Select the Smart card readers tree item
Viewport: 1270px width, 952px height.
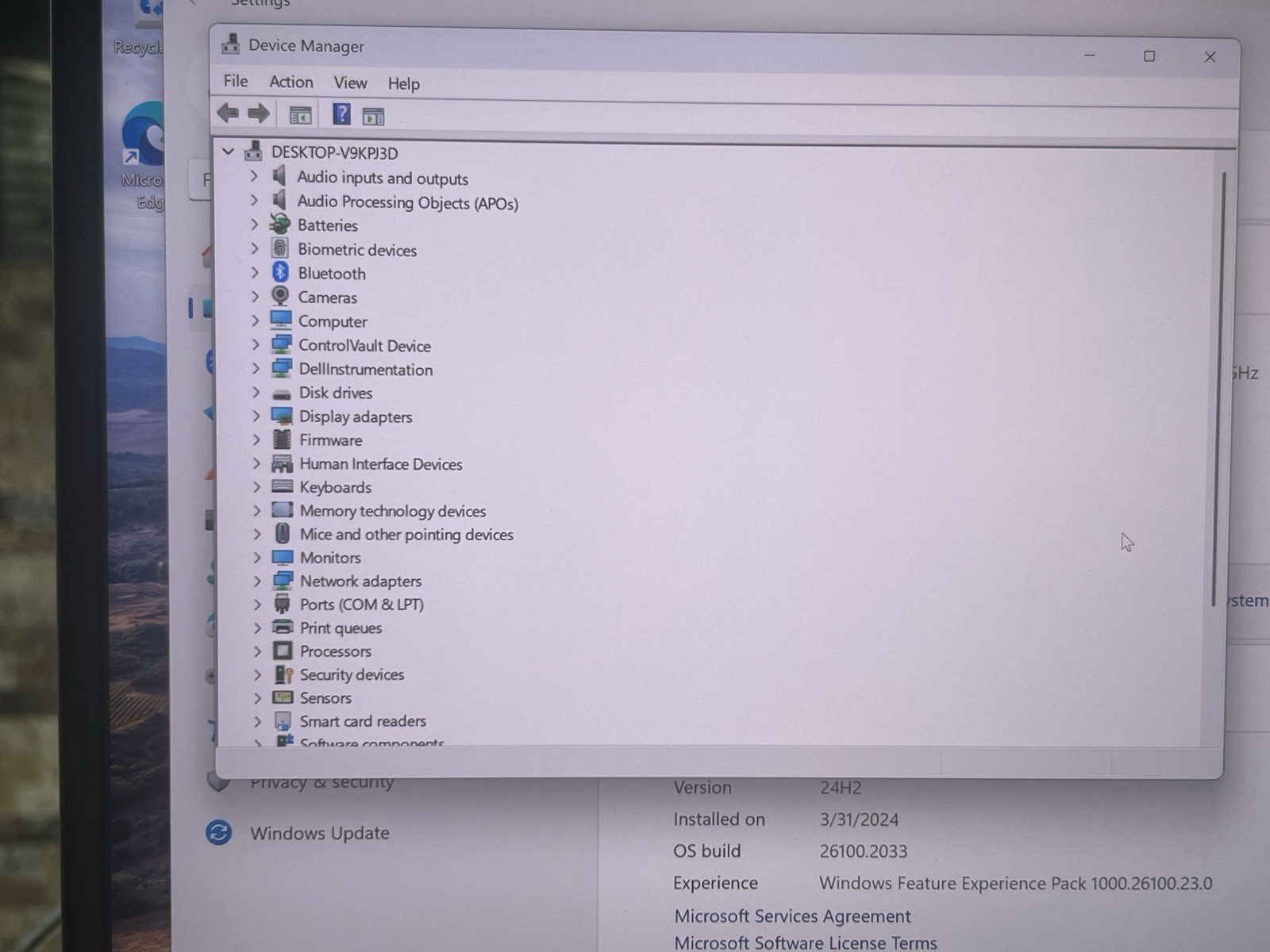pyautogui.click(x=363, y=720)
